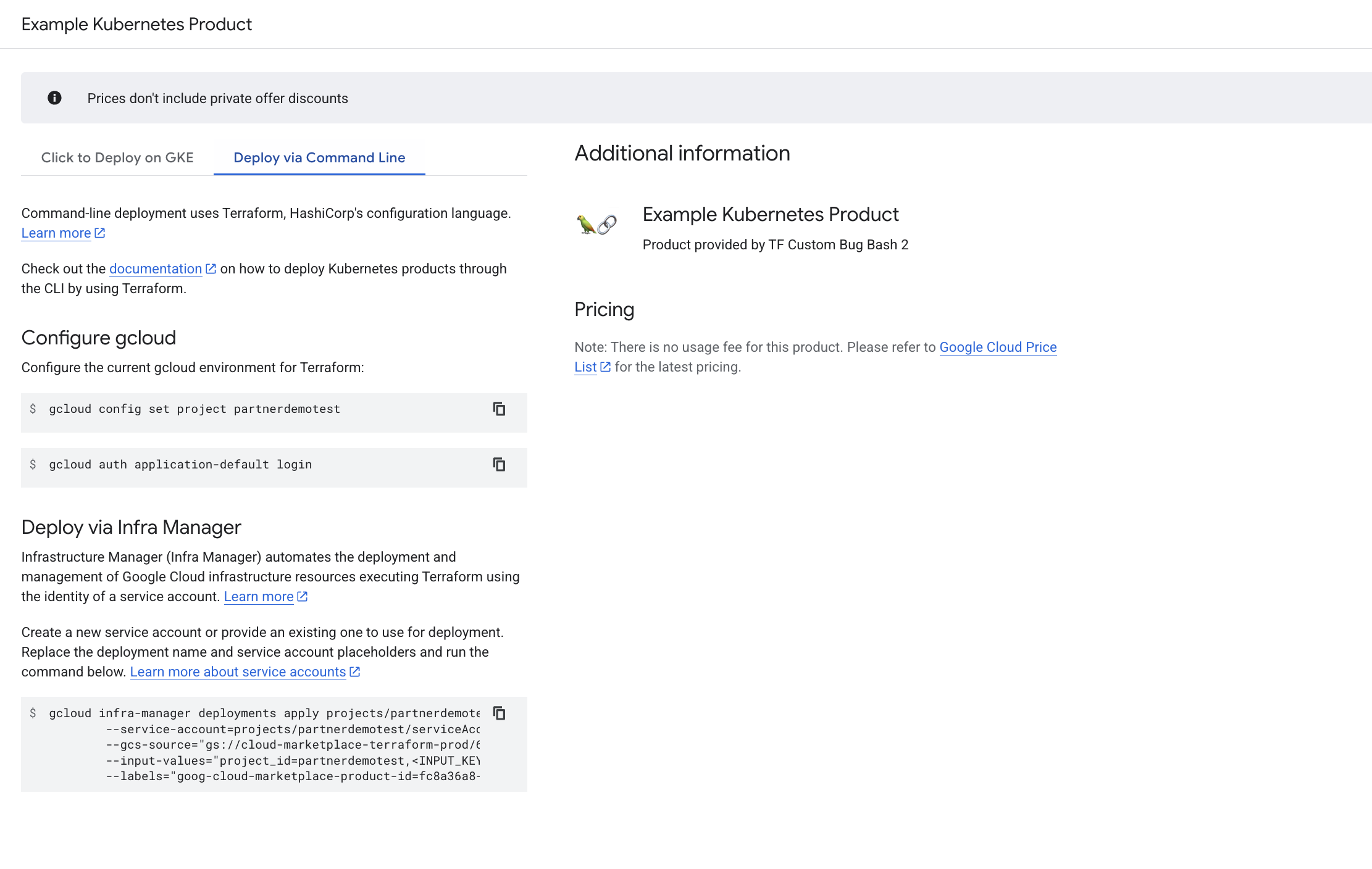Click the Example Kubernetes Product product title
This screenshot has width=1372, height=869.
pos(770,214)
